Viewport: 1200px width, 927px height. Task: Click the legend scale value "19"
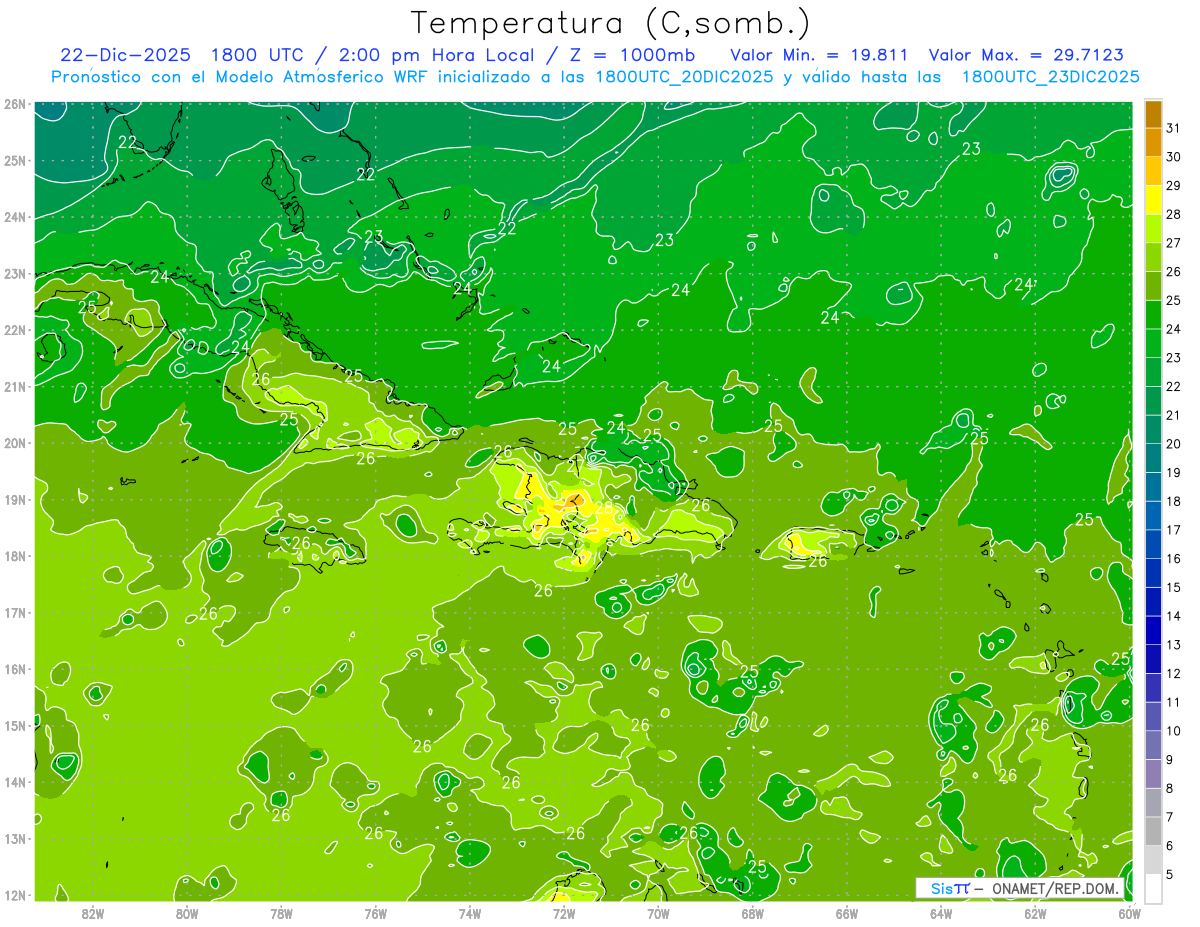[1173, 472]
